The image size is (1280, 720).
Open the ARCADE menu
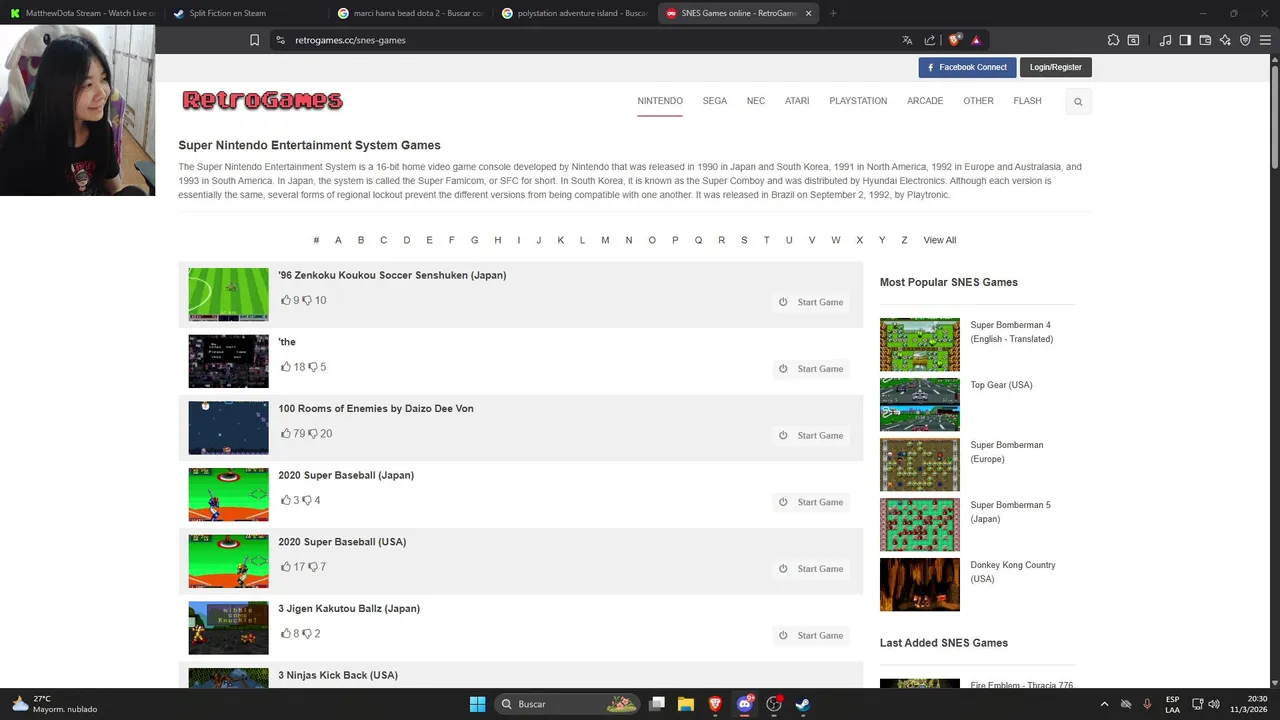pos(925,101)
